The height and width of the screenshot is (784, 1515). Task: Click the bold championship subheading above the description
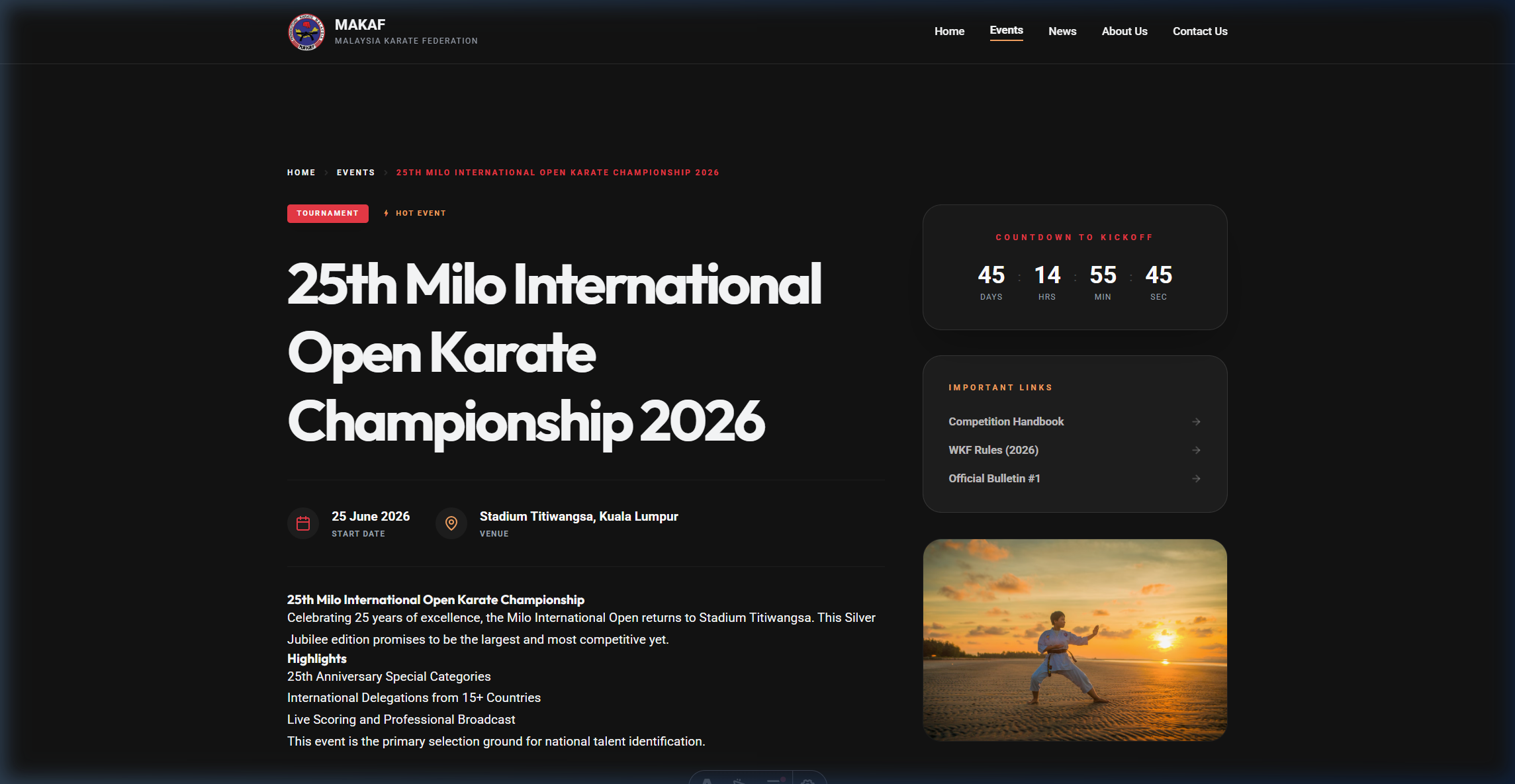(x=436, y=599)
